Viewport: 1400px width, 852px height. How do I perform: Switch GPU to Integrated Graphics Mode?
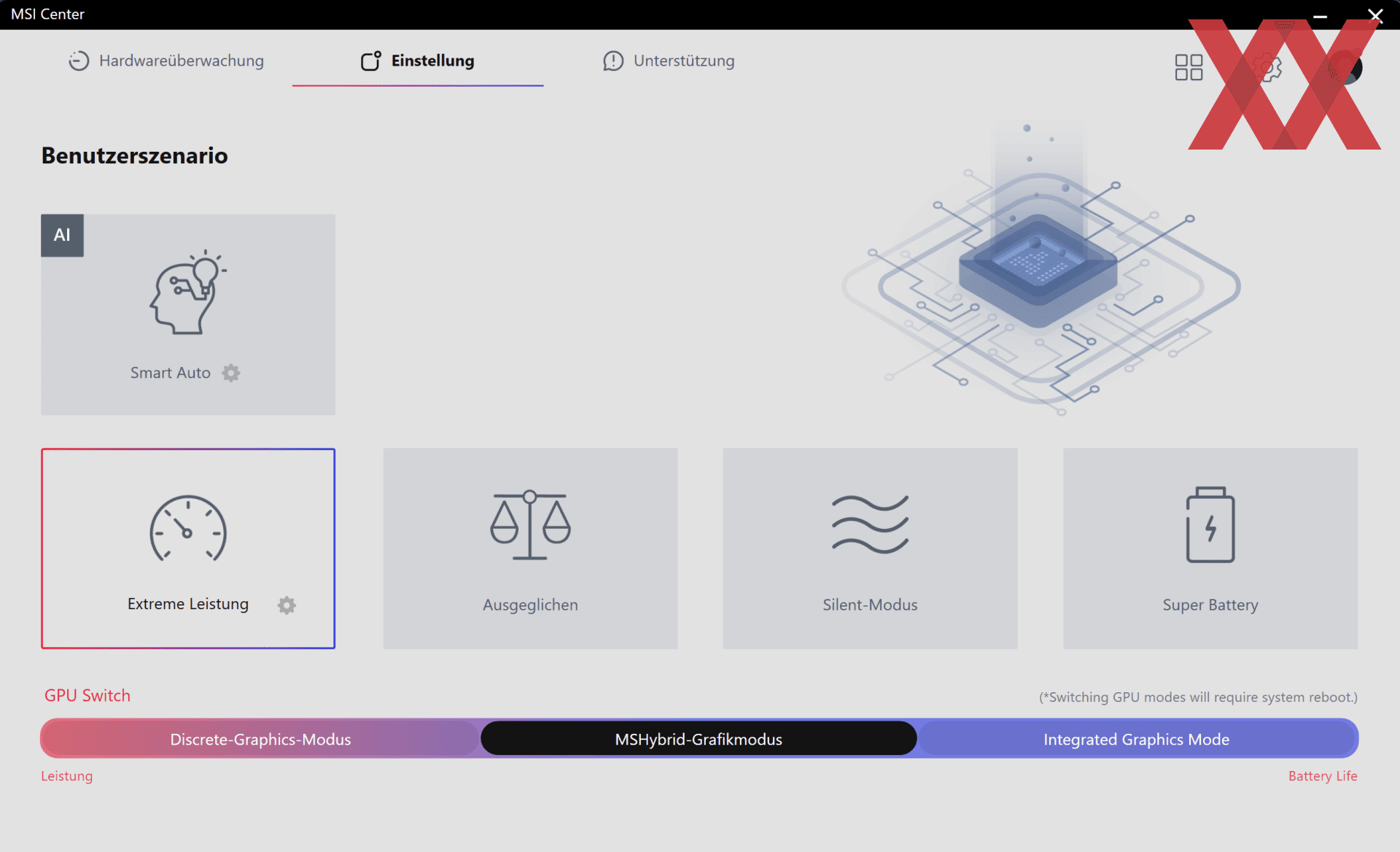point(1137,739)
